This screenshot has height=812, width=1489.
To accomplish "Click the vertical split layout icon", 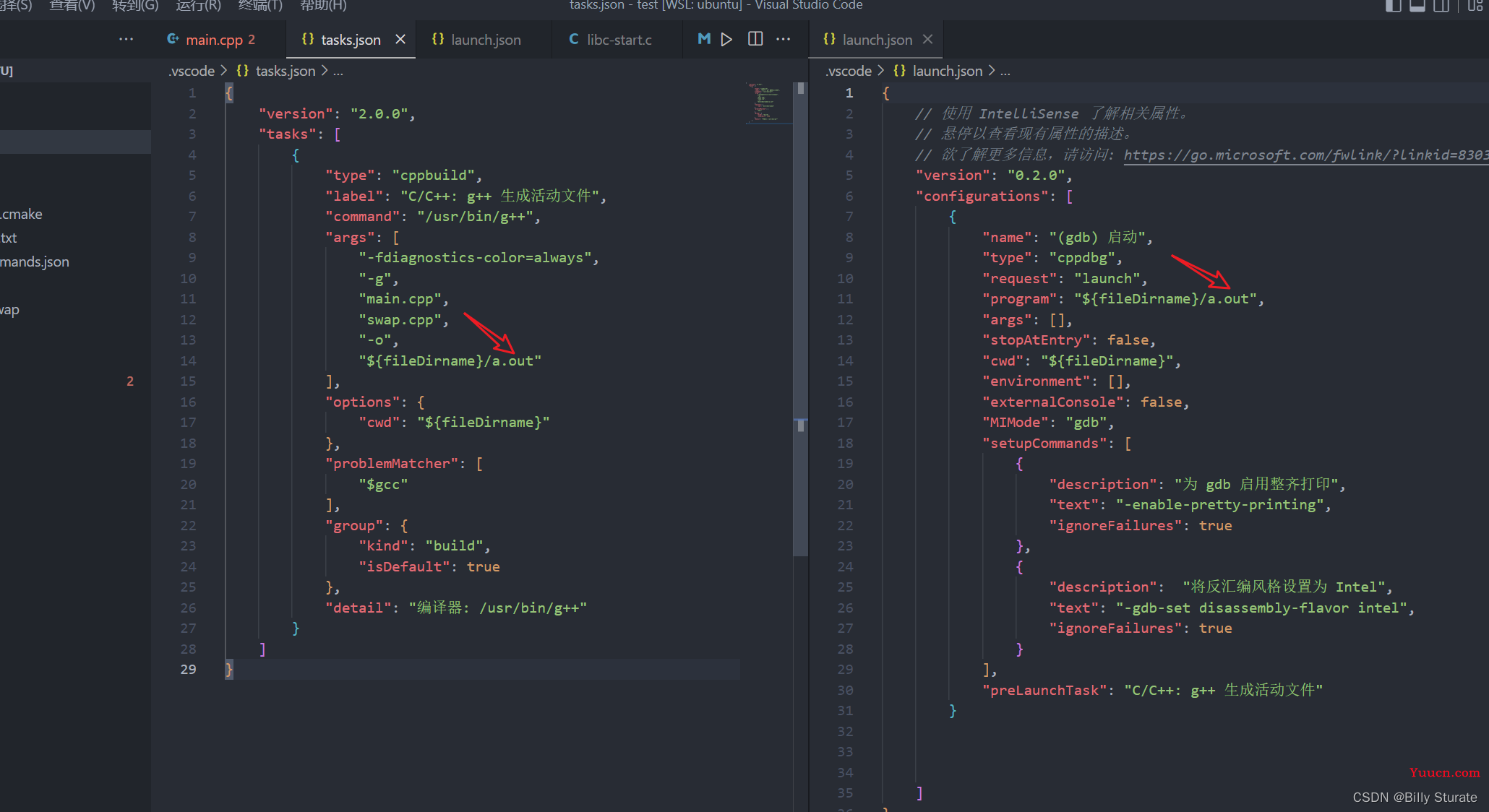I will click(757, 39).
